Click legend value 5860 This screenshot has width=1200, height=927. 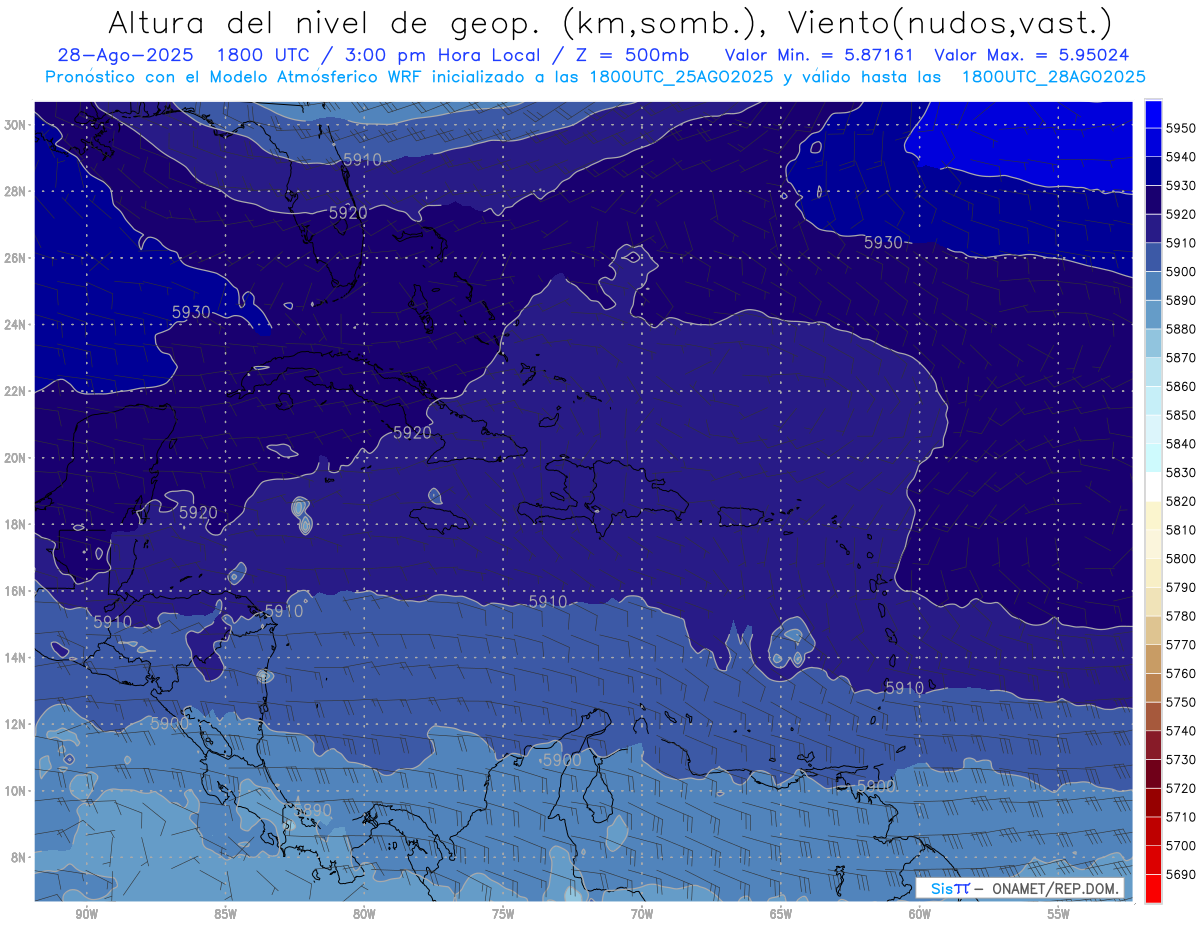1182,386
